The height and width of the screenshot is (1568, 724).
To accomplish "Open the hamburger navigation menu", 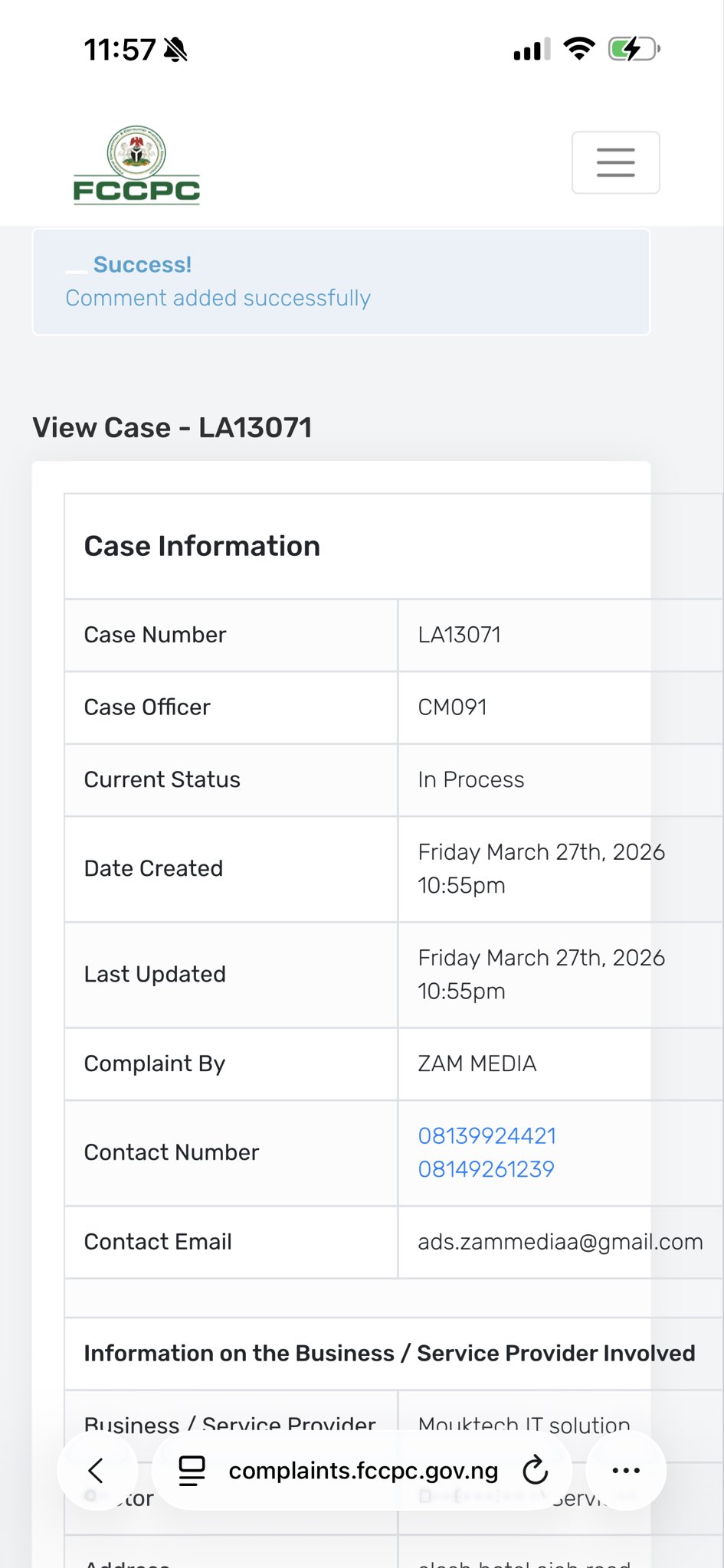I will click(615, 162).
